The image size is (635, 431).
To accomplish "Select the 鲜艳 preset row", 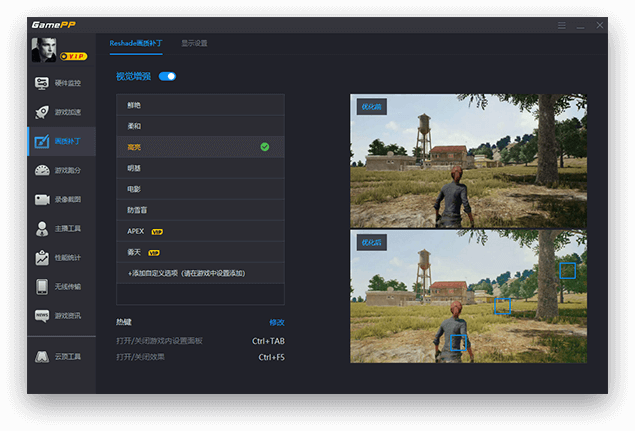I will point(200,105).
